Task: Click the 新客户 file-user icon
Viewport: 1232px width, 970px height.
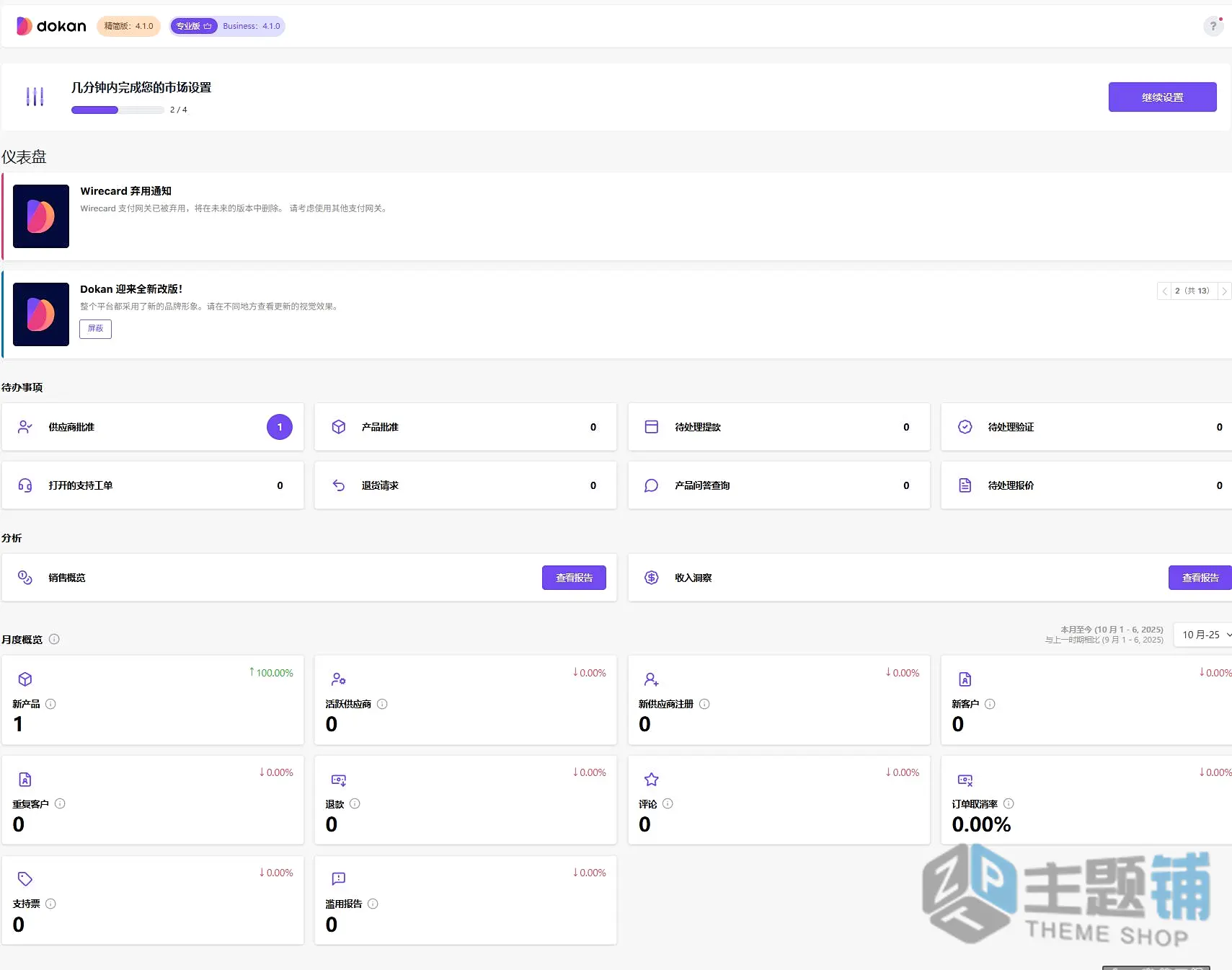Action: (965, 679)
